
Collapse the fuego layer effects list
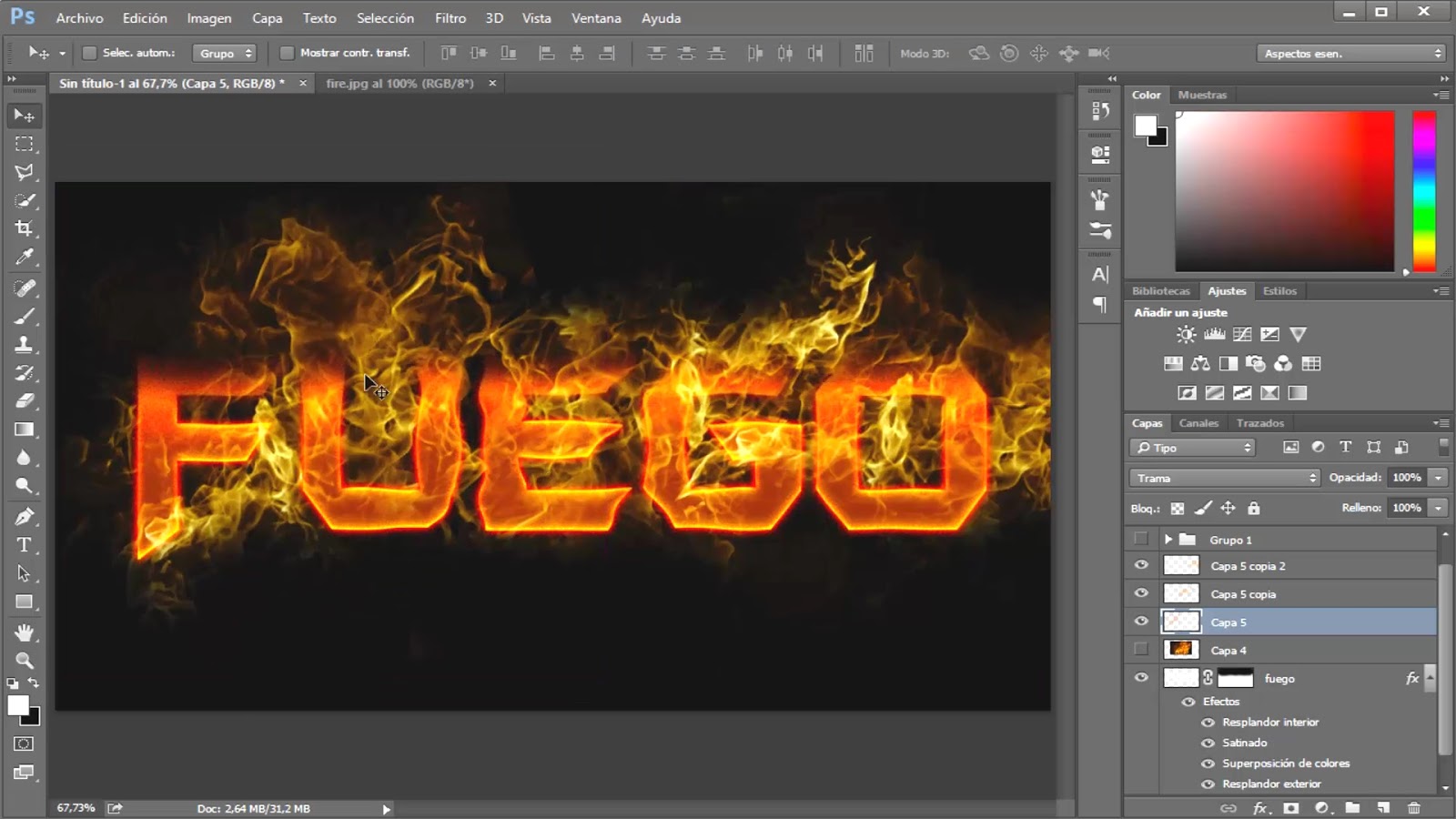tap(1430, 678)
